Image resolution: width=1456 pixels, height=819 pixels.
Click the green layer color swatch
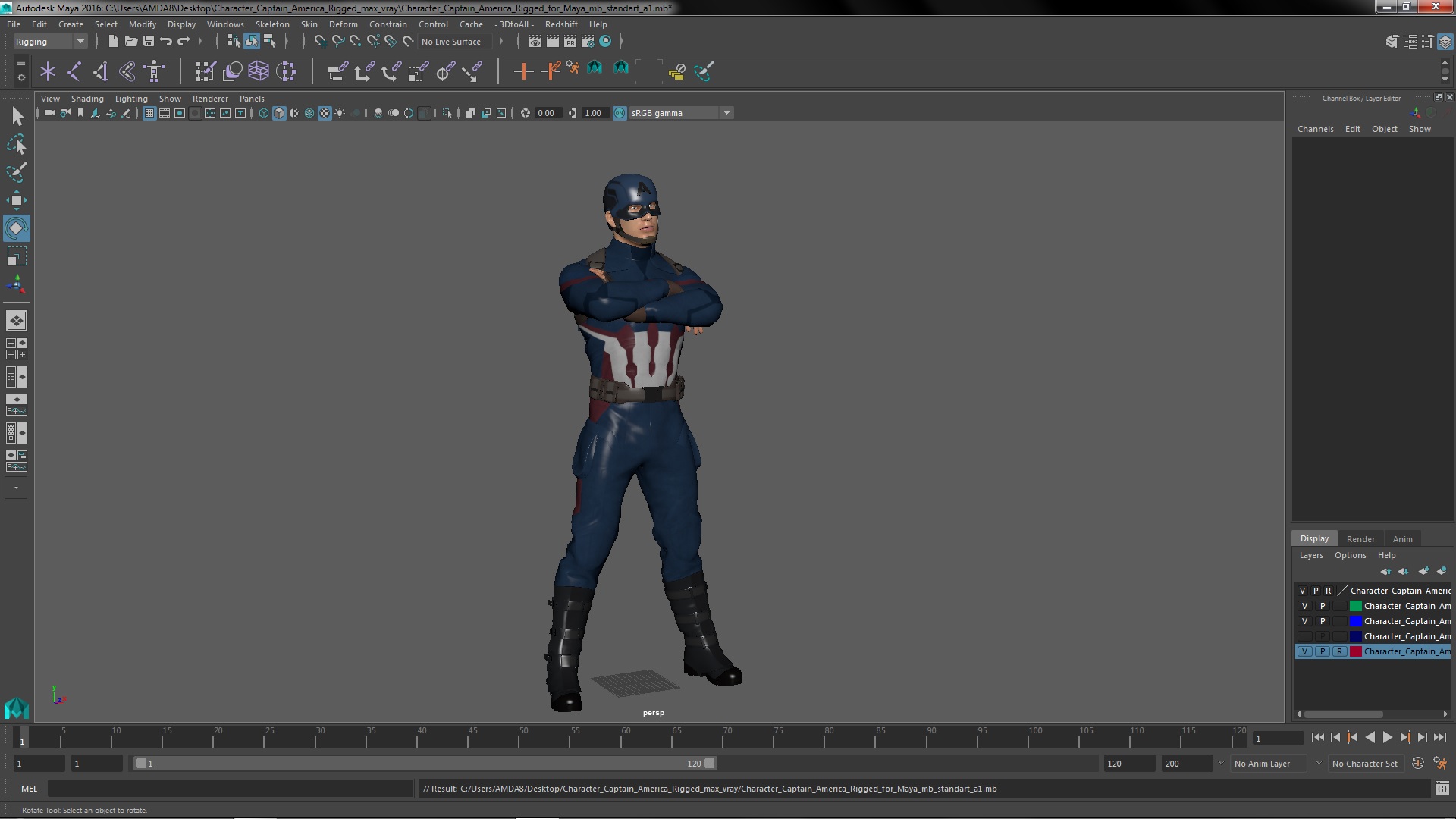pos(1355,606)
